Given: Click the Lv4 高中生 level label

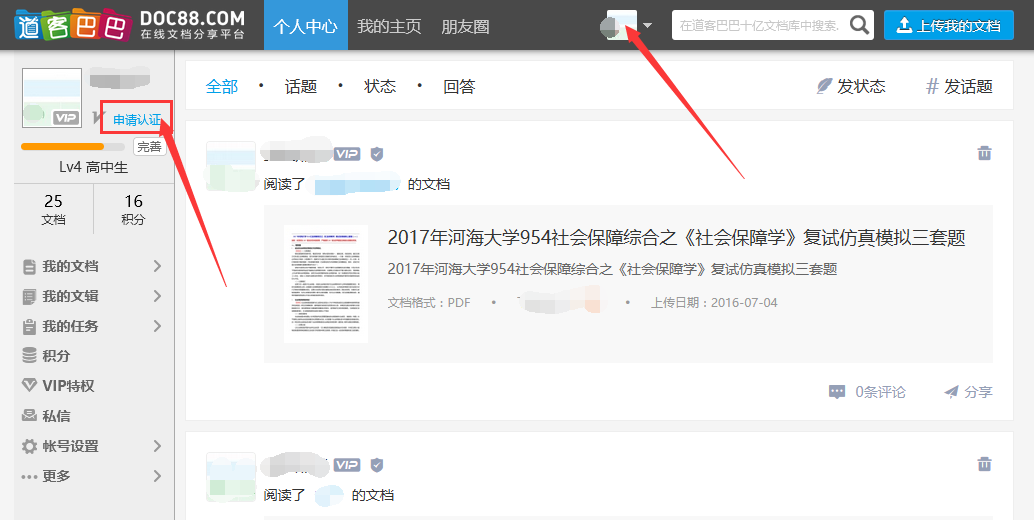Looking at the screenshot, I should [x=94, y=167].
